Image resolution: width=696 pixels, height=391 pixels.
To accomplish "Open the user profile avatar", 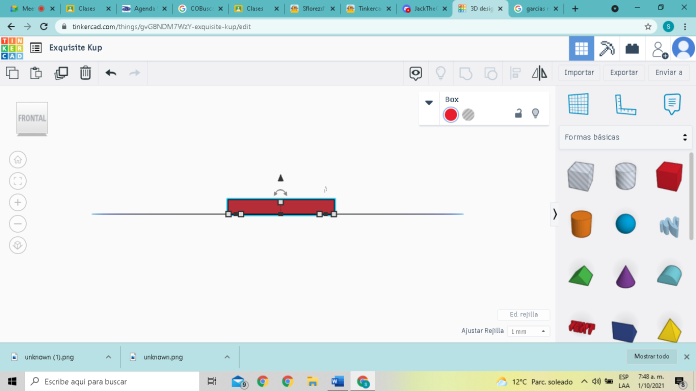I will coord(684,48).
